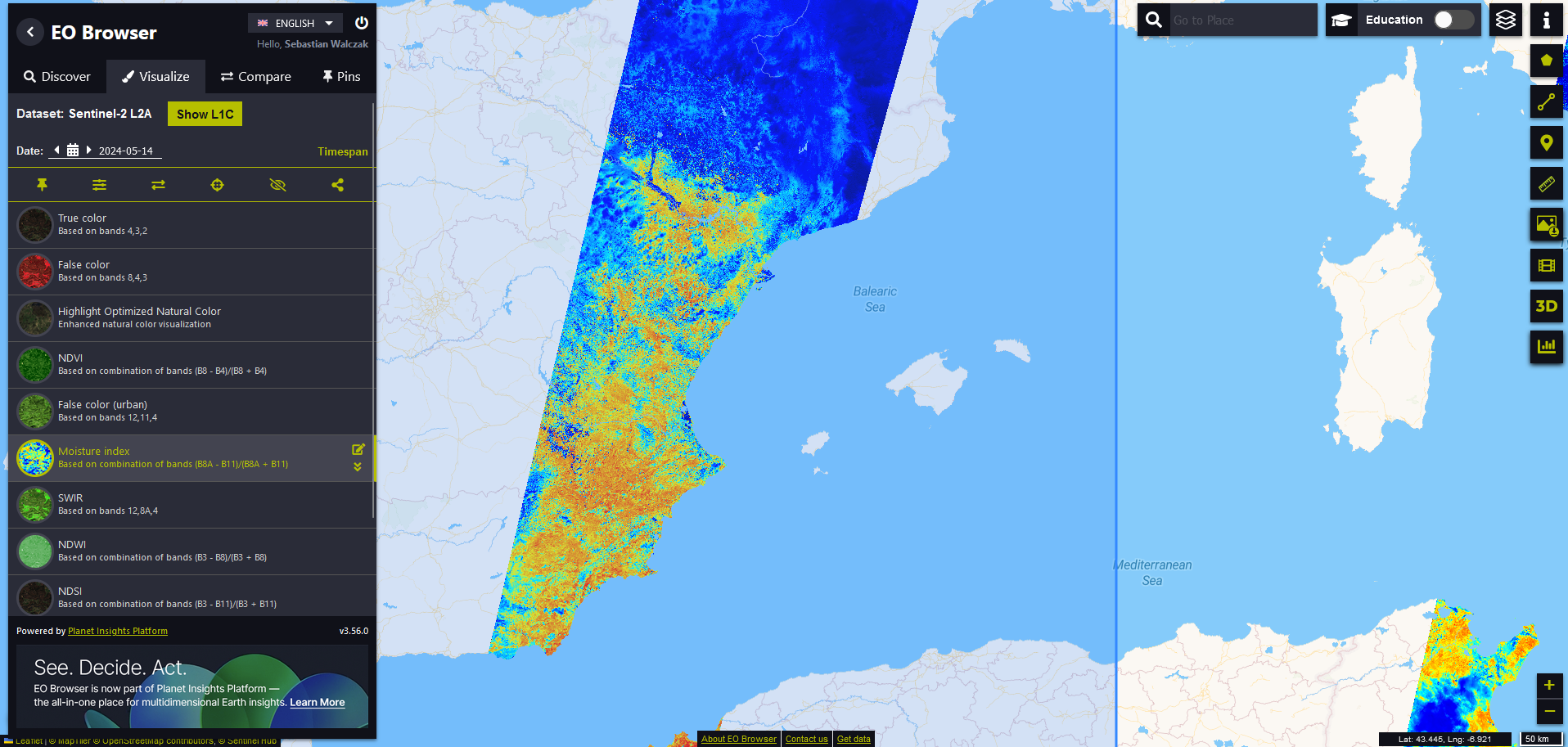This screenshot has height=747, width=1568.
Task: Select the measure ruler tool
Action: click(x=1546, y=183)
